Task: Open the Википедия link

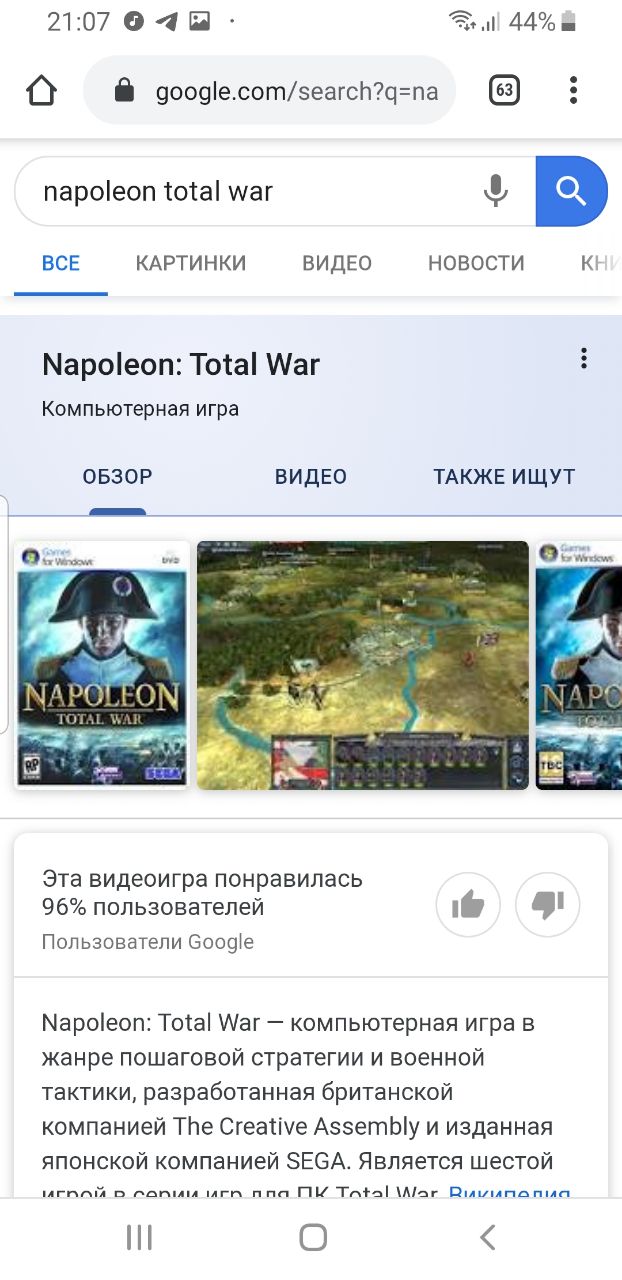Action: [510, 1192]
